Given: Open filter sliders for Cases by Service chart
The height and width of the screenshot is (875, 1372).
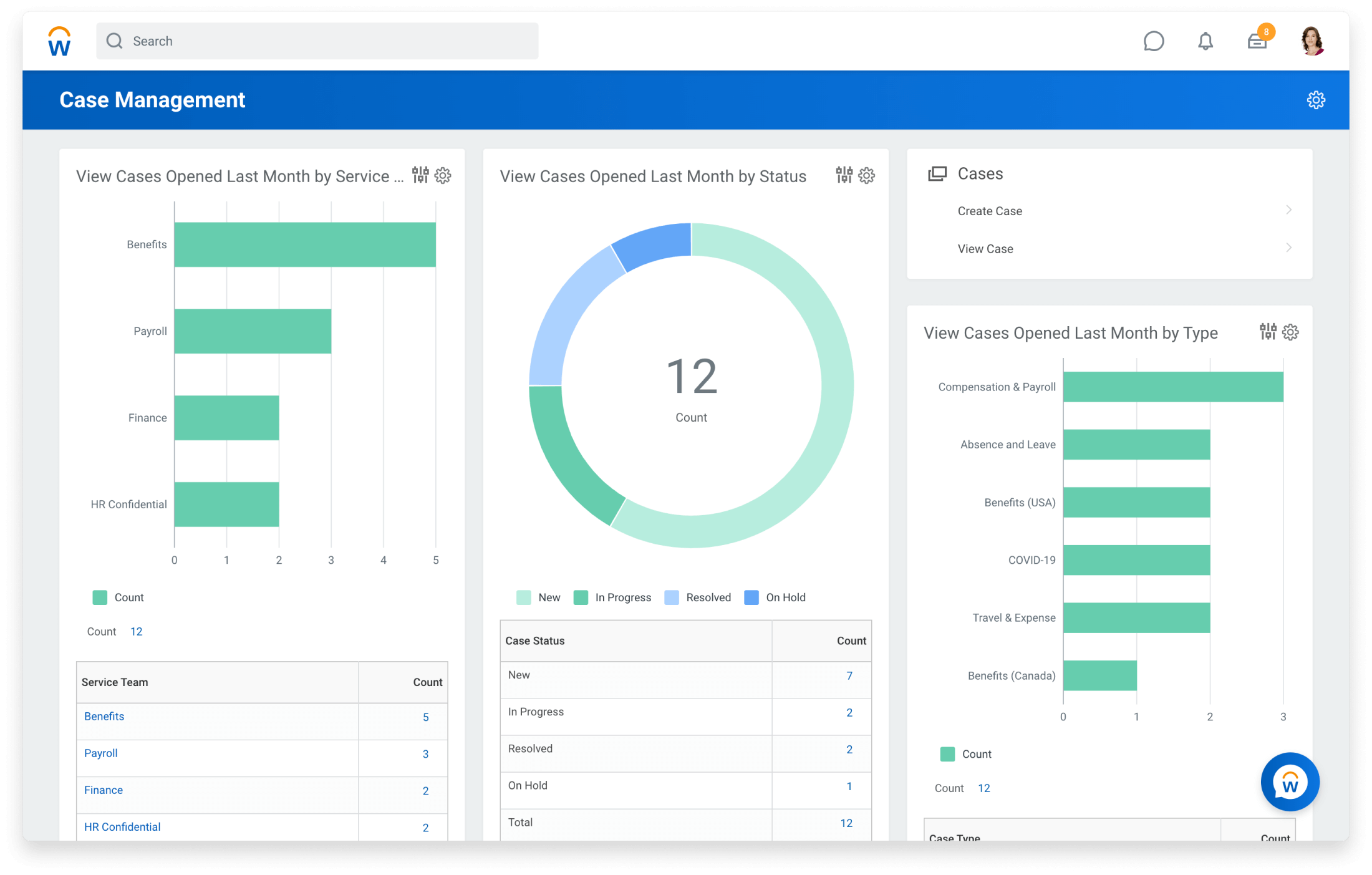Looking at the screenshot, I should pos(420,175).
